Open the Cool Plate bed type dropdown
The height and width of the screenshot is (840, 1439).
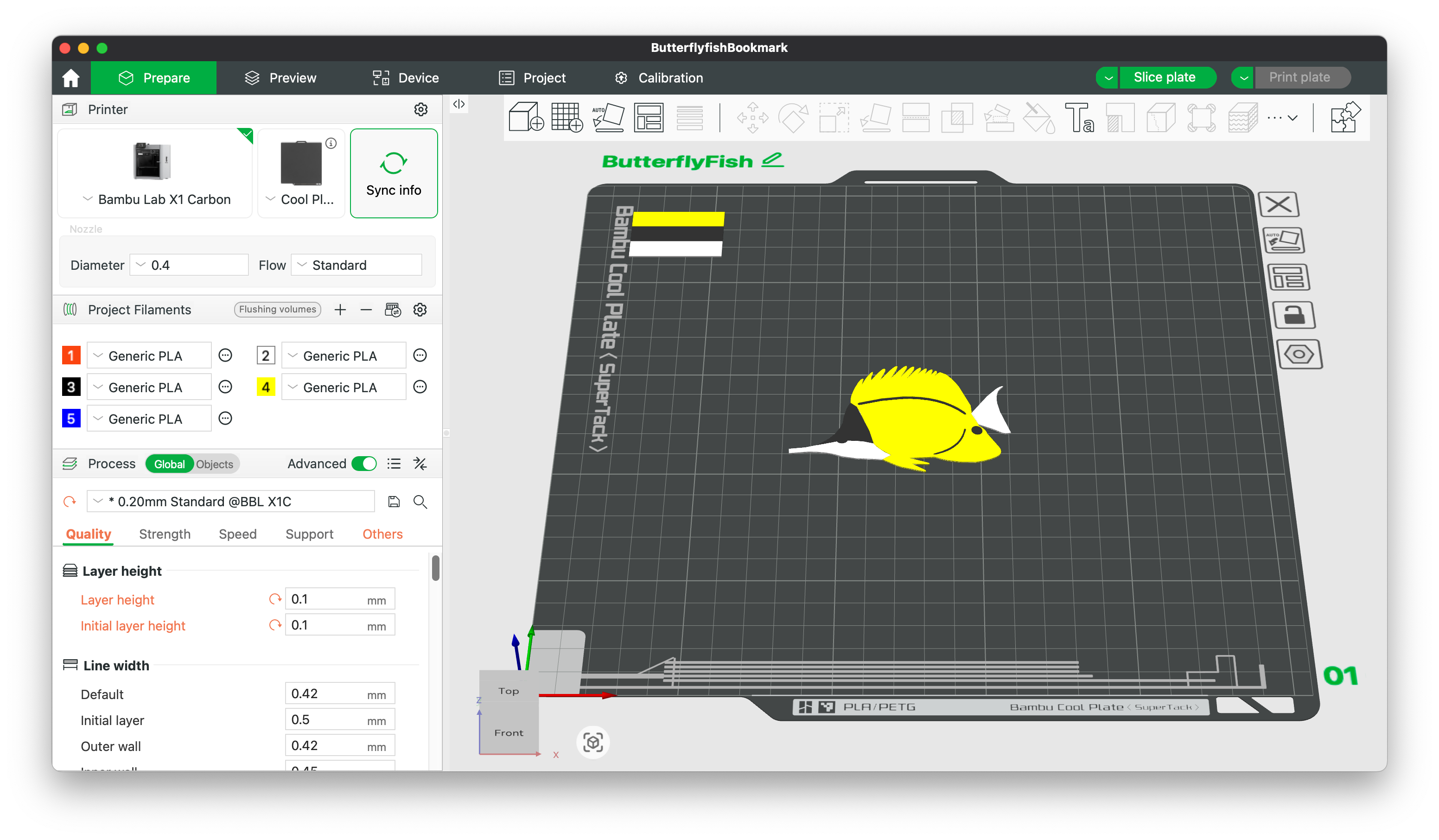click(x=301, y=199)
